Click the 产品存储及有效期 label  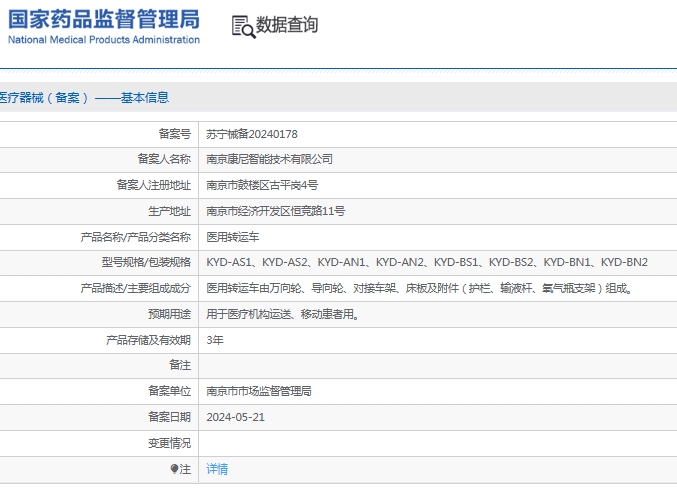(x=149, y=340)
